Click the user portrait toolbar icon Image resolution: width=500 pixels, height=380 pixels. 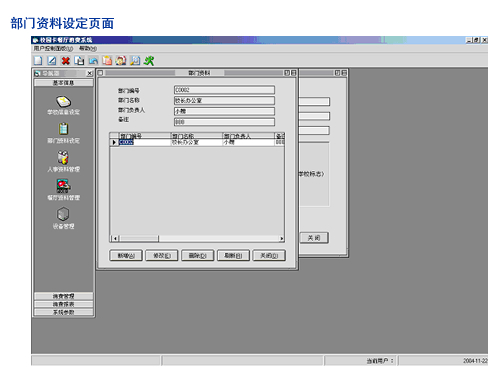coord(121,61)
